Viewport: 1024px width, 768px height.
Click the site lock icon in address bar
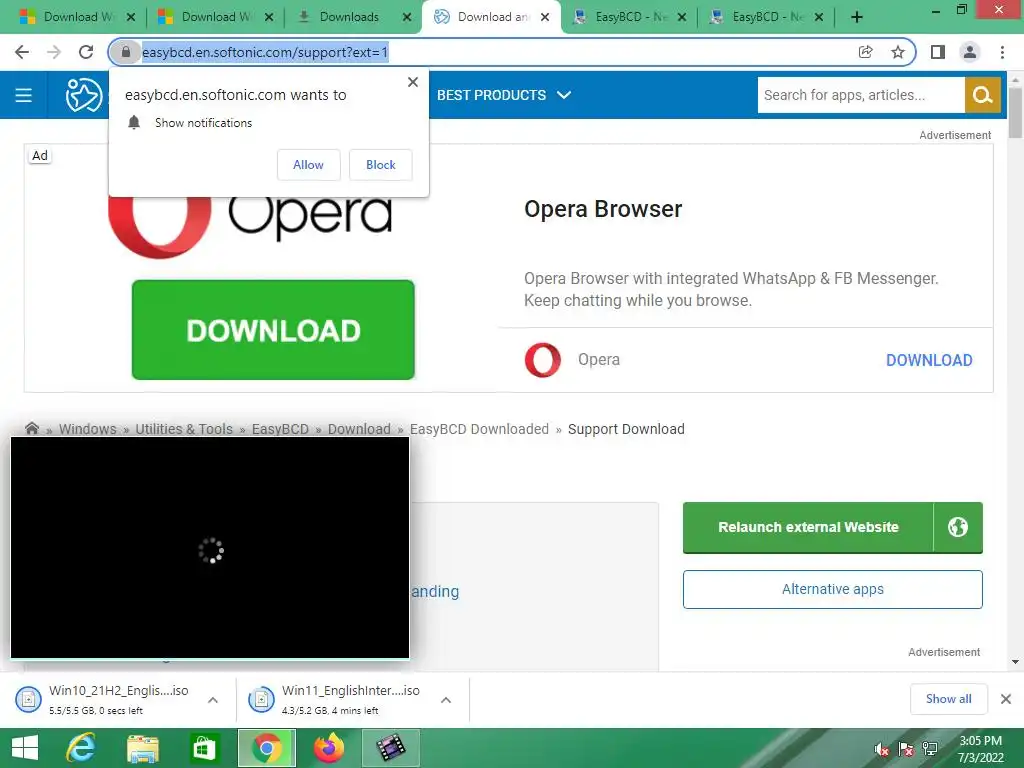pyautogui.click(x=126, y=52)
